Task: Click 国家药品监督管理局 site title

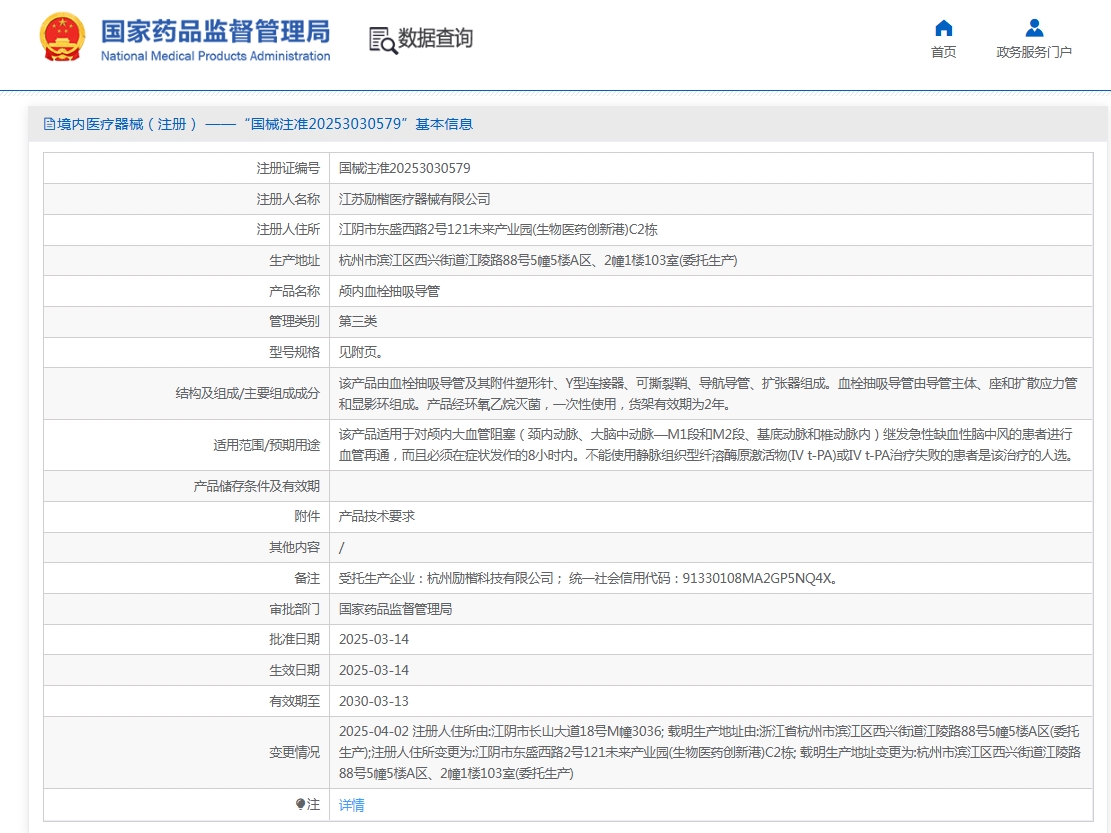Action: click(x=215, y=32)
